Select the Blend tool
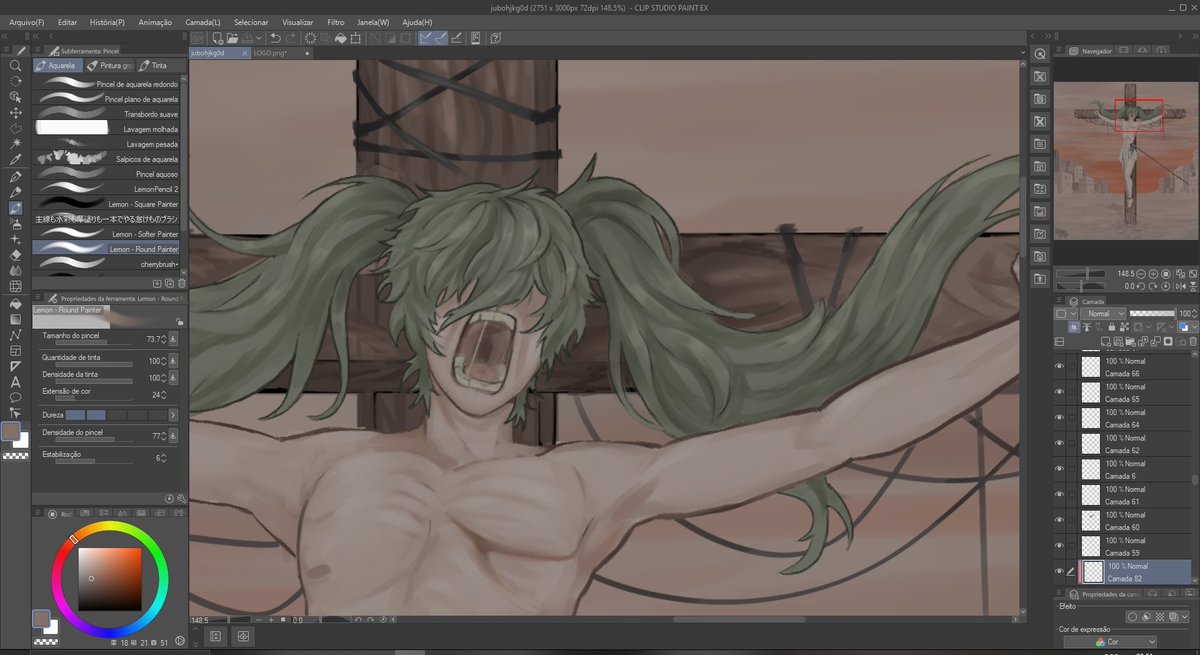Image resolution: width=1200 pixels, height=655 pixels. click(x=15, y=271)
